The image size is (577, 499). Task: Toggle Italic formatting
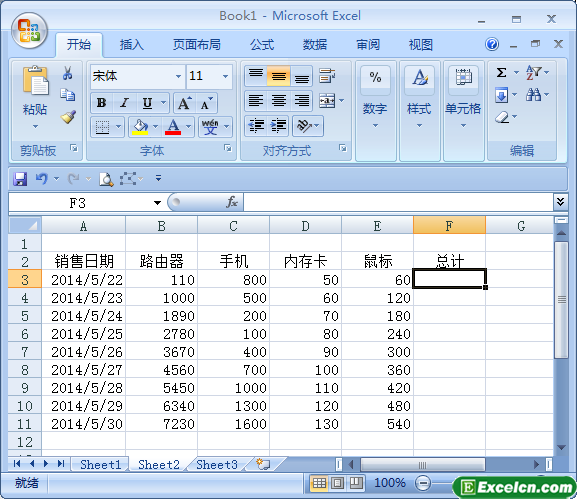[124, 103]
